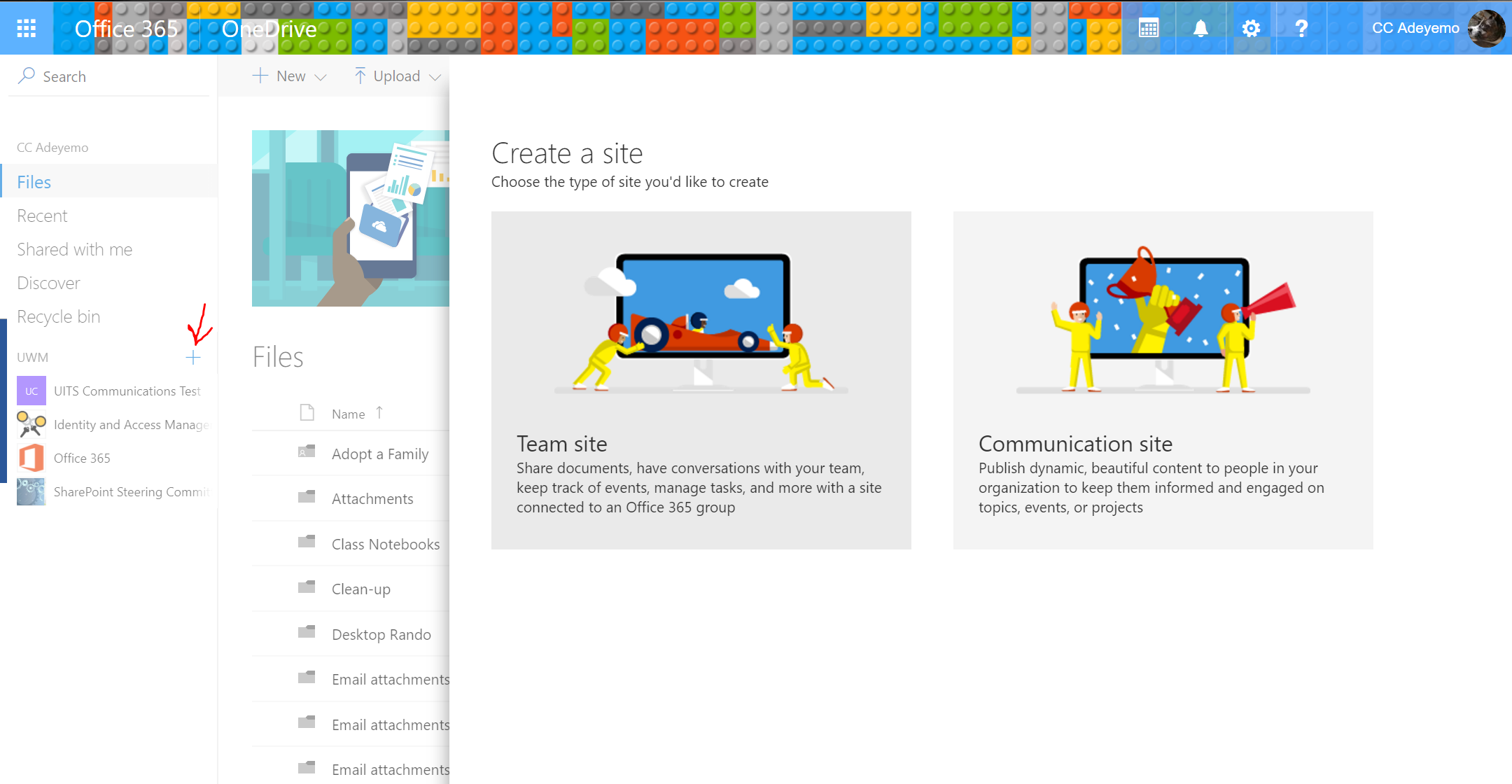Open the calendar icon in the top bar
The width and height of the screenshot is (1512, 784).
click(x=1148, y=28)
